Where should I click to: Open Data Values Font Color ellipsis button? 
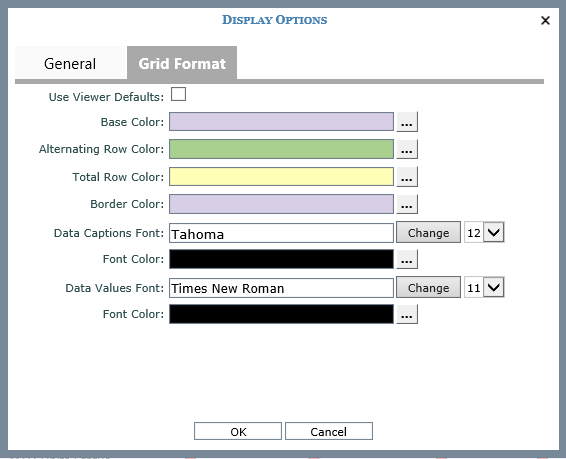coord(407,314)
